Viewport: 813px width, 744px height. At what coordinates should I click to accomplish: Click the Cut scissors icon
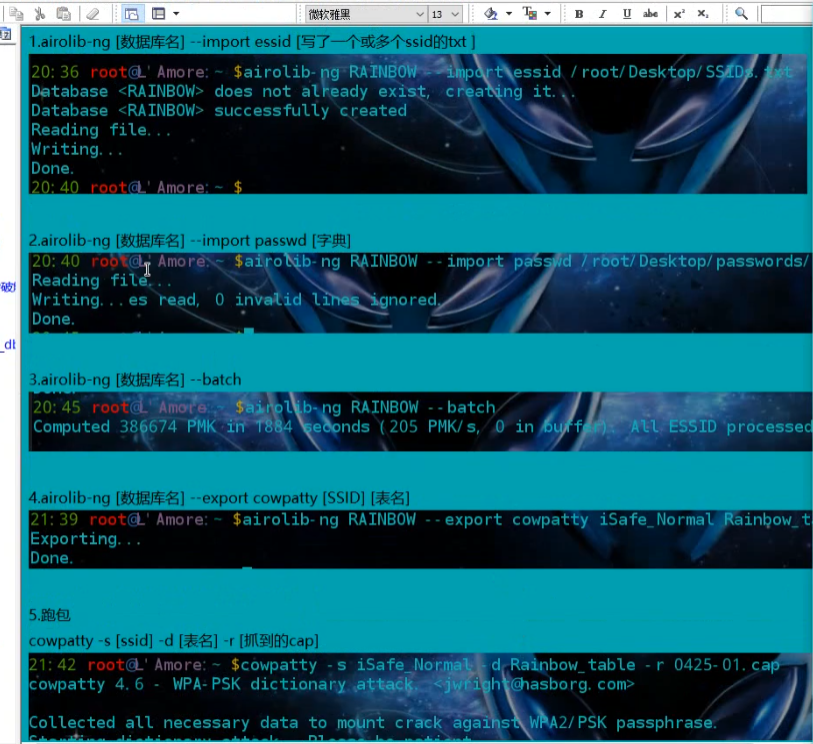point(40,14)
